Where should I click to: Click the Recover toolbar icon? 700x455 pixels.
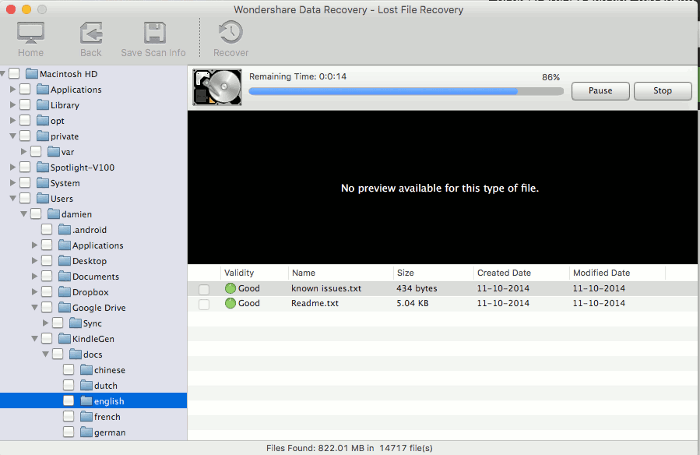pyautogui.click(x=231, y=32)
